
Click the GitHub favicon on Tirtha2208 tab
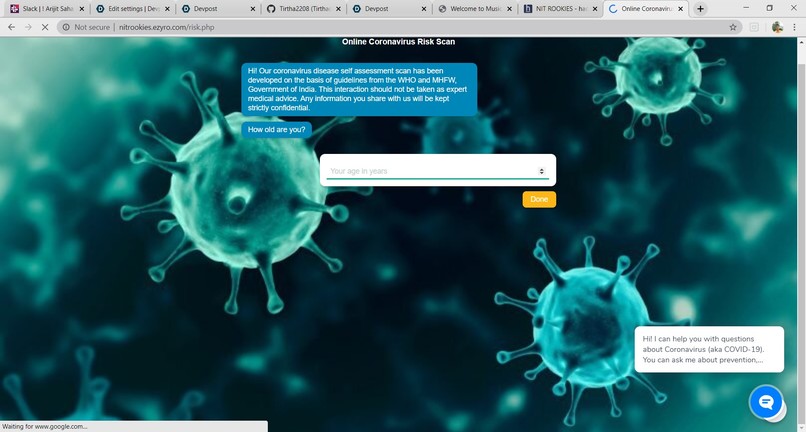271,9
